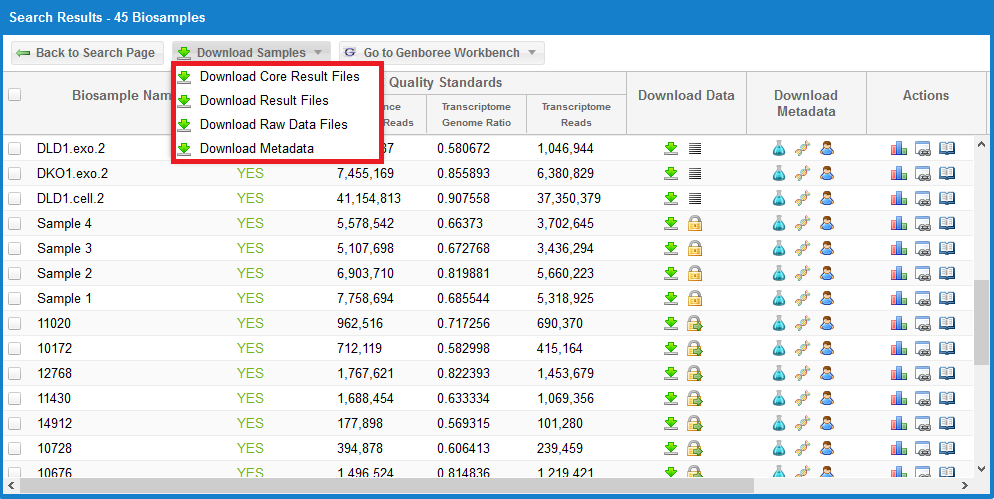Go Back to Search Page
Image resolution: width=994 pixels, height=499 pixels.
(x=86, y=53)
